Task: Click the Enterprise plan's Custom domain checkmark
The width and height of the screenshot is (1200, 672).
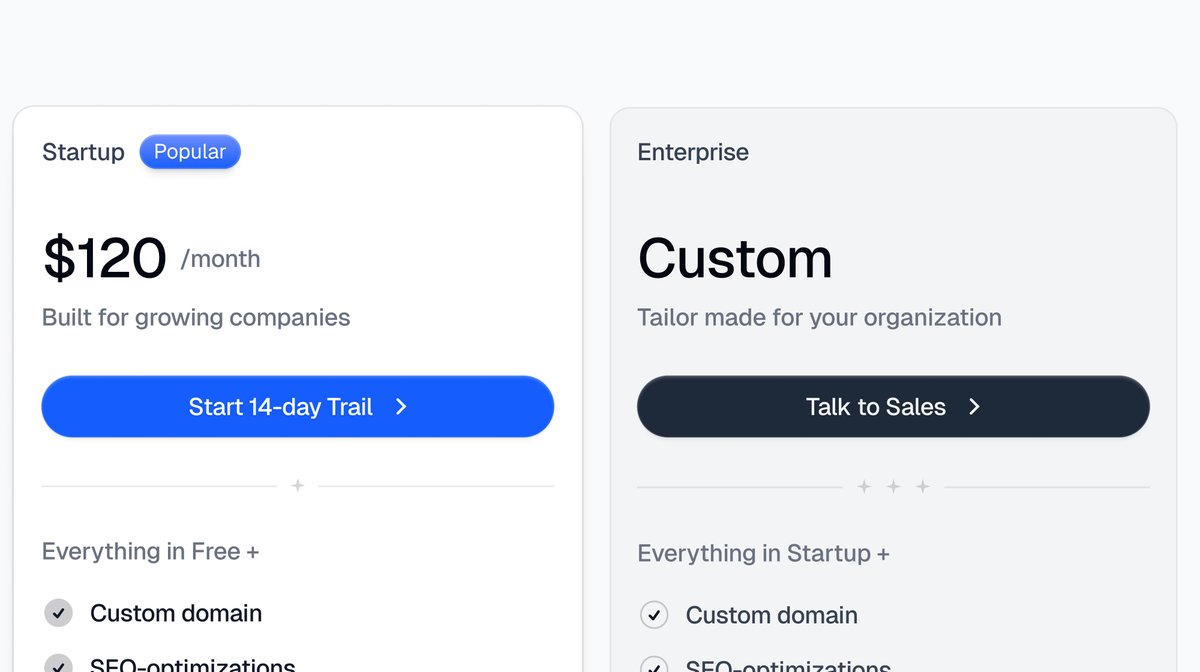Action: coord(654,615)
